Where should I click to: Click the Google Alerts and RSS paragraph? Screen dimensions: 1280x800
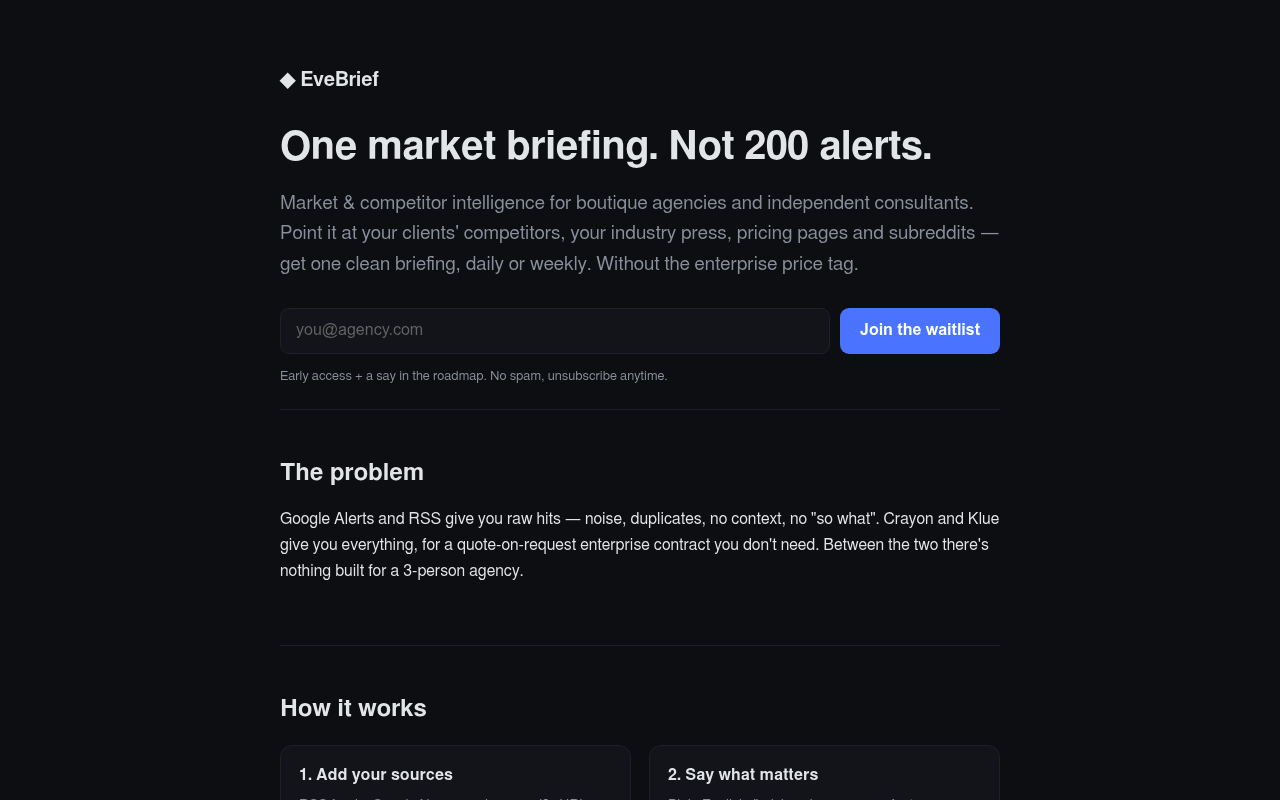click(640, 545)
